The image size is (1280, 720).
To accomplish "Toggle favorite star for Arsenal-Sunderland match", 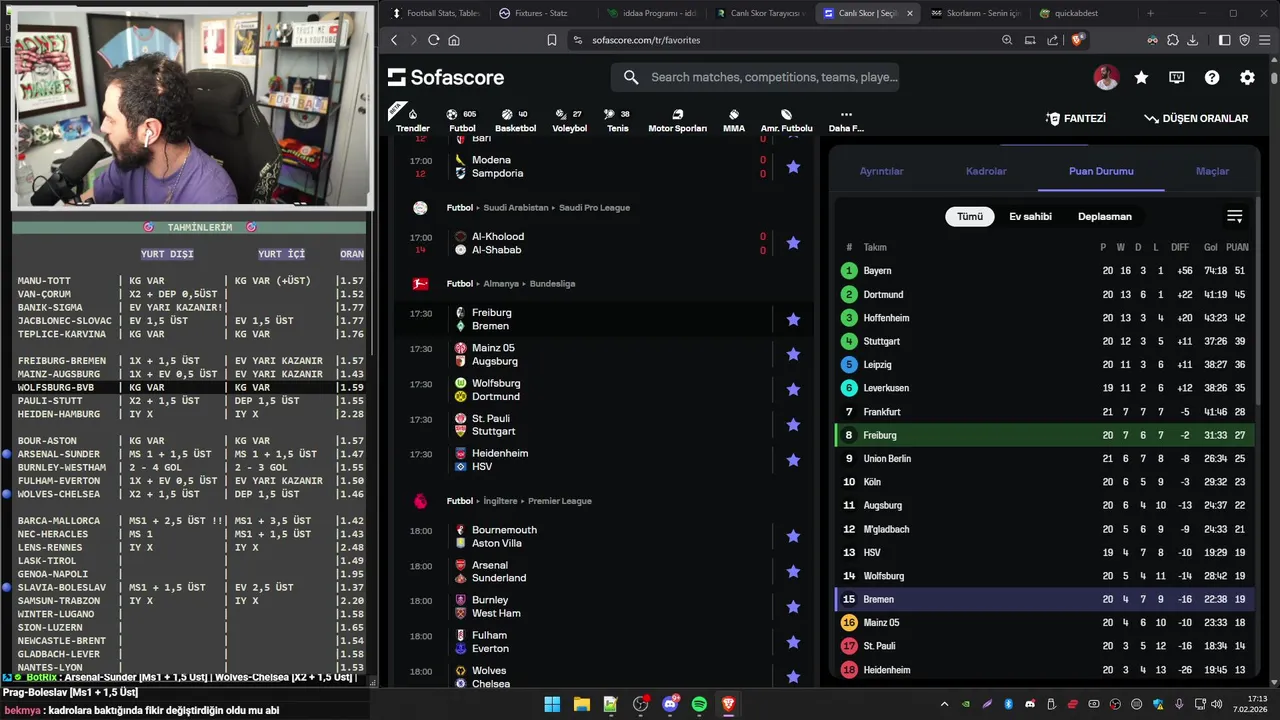I will [x=793, y=571].
